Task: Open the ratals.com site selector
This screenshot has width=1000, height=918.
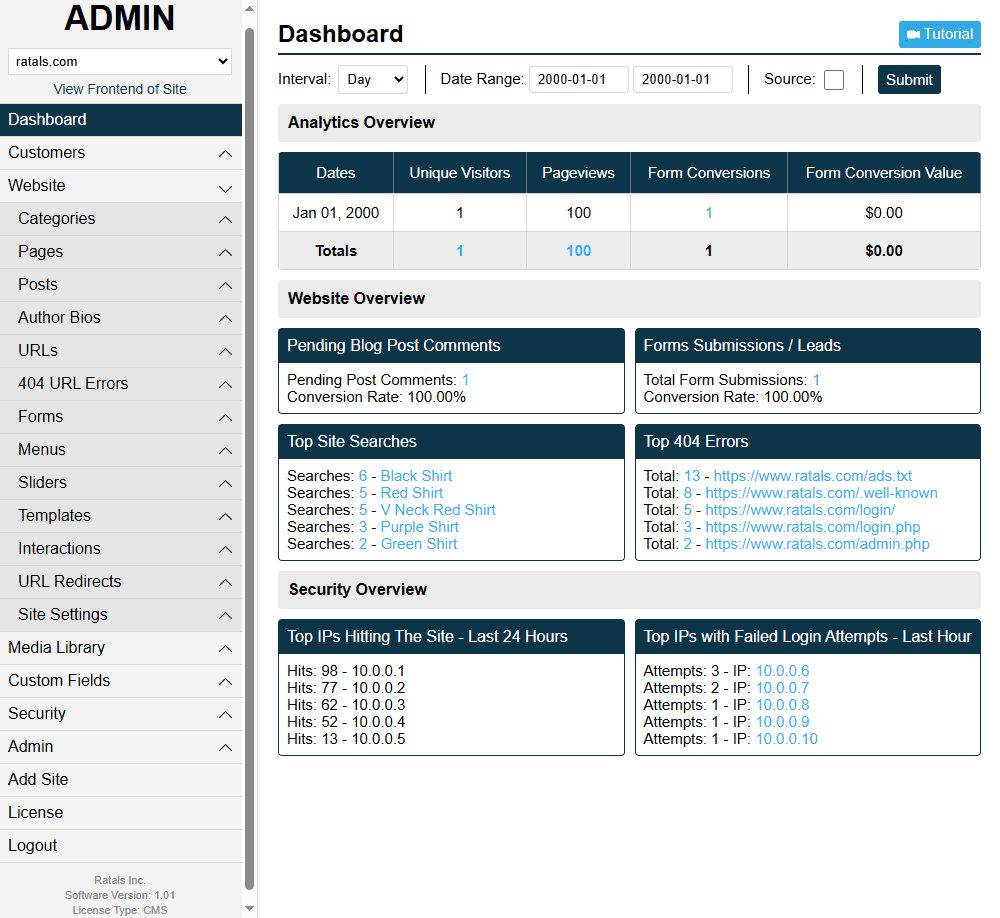Action: [120, 61]
